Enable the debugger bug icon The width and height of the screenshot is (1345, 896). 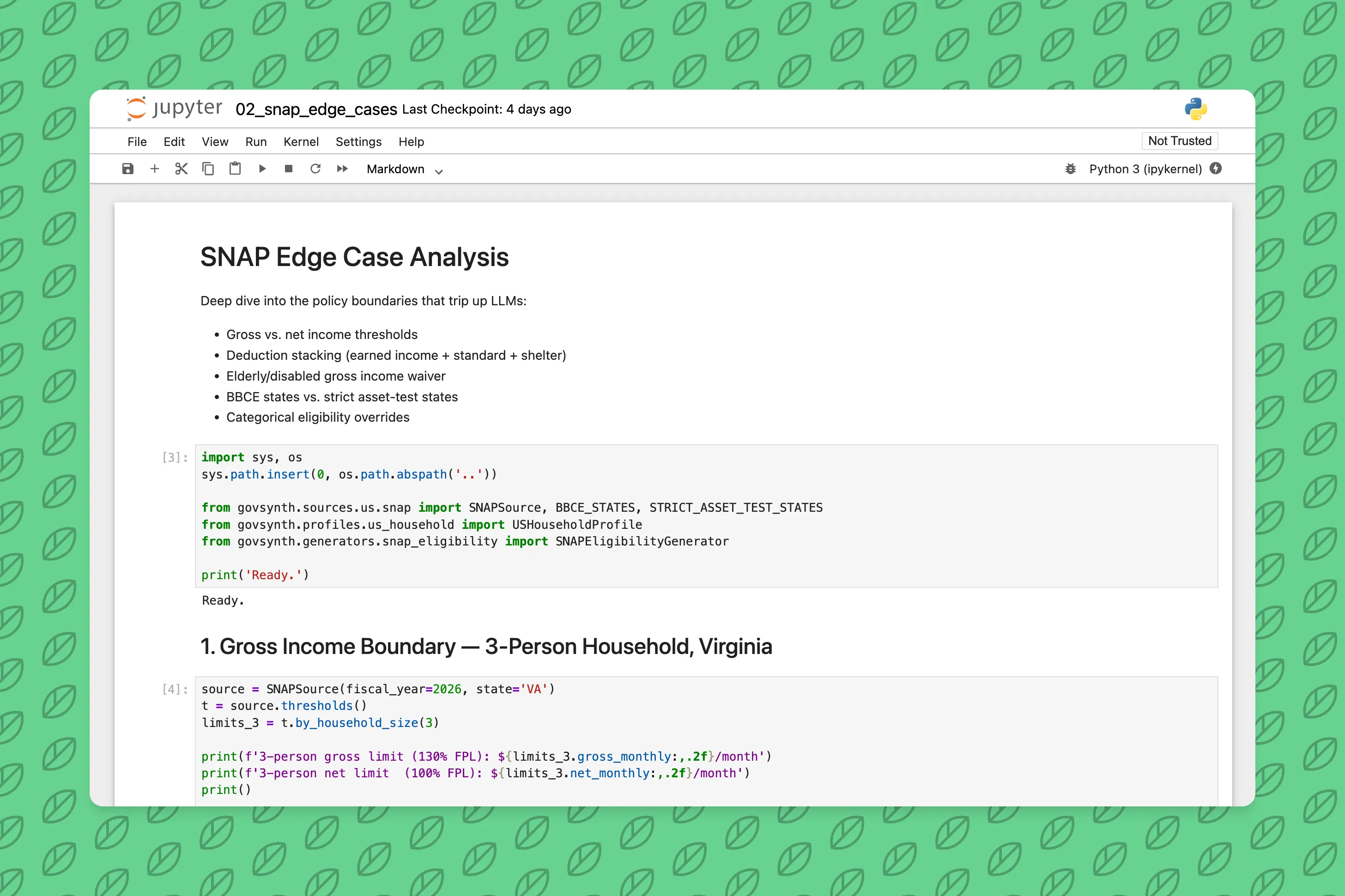[1070, 169]
